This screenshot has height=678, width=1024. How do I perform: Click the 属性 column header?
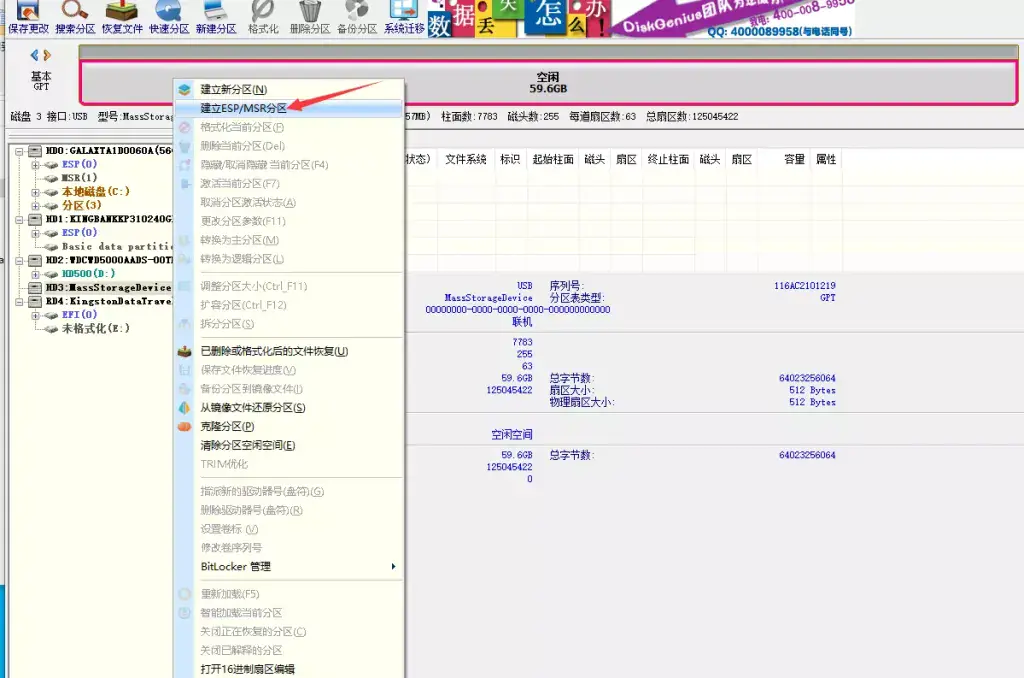(x=826, y=159)
